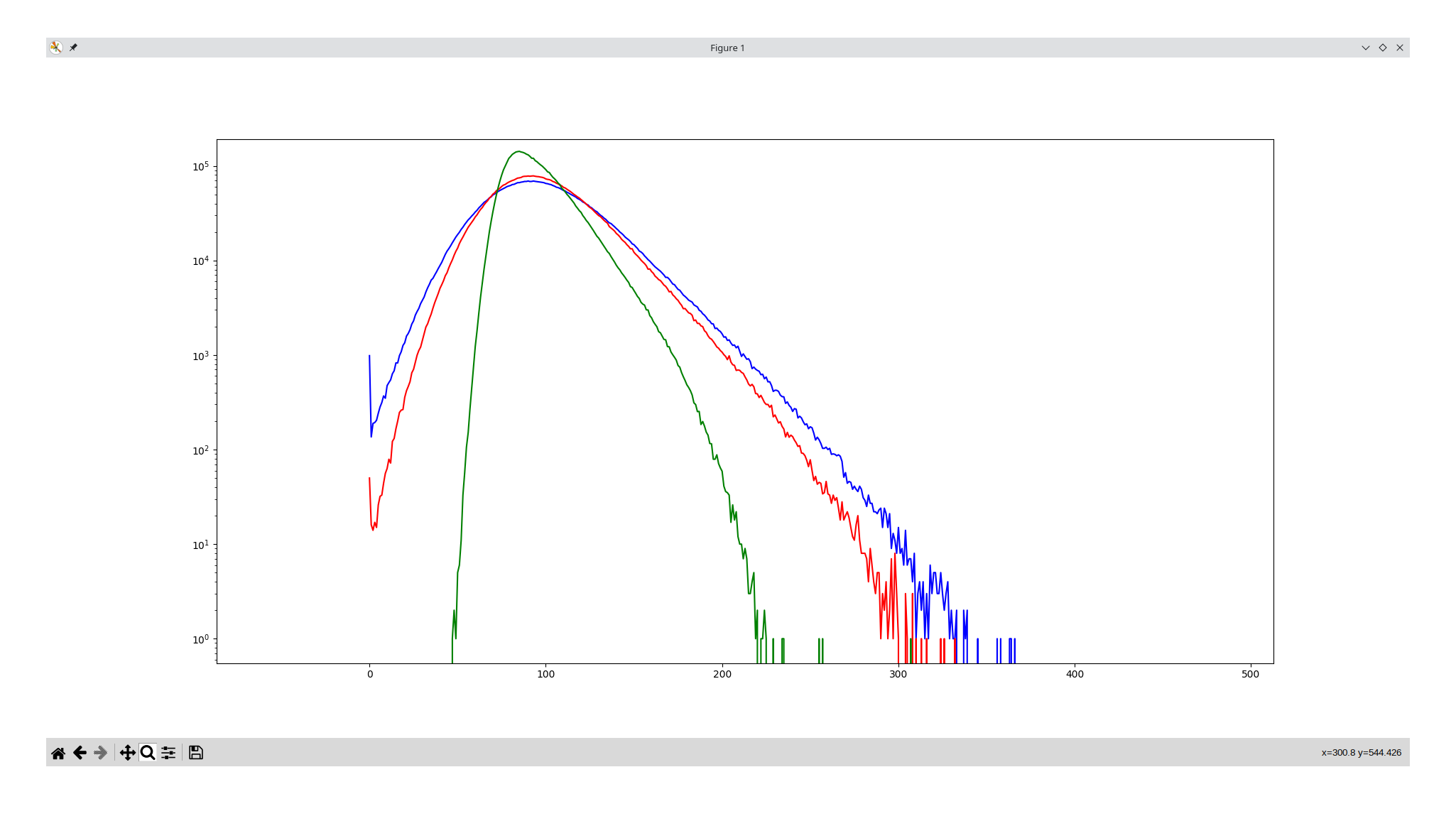
Task: Reset the plot to original Home view
Action: click(x=58, y=753)
